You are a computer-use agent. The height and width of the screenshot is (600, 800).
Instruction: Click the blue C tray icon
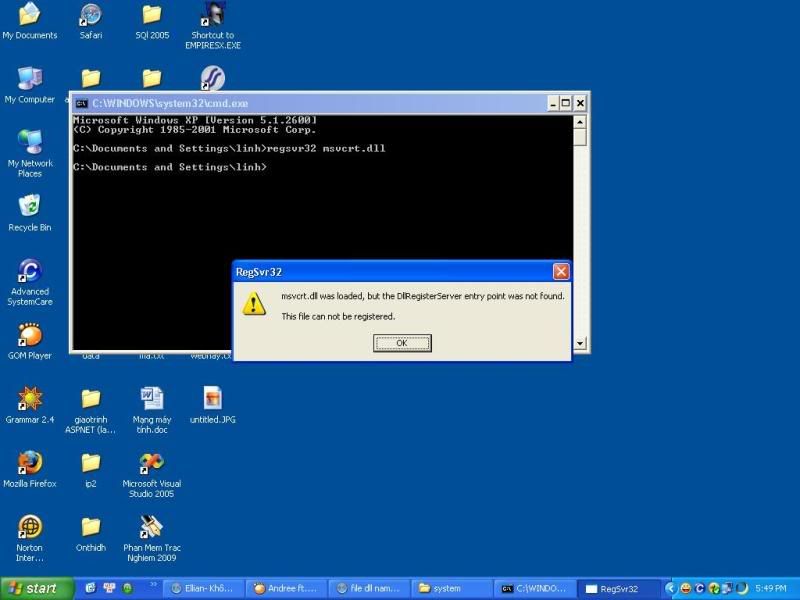point(699,588)
